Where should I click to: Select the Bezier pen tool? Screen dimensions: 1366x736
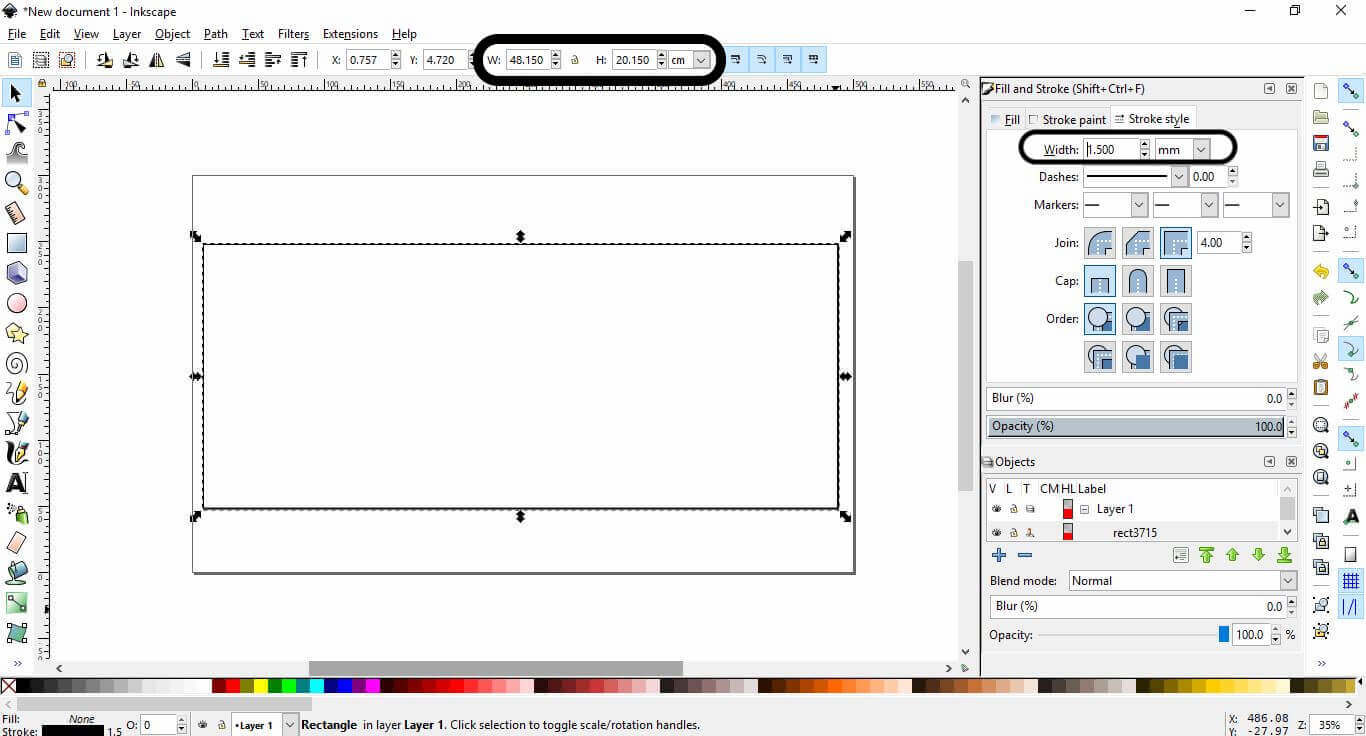coord(16,423)
